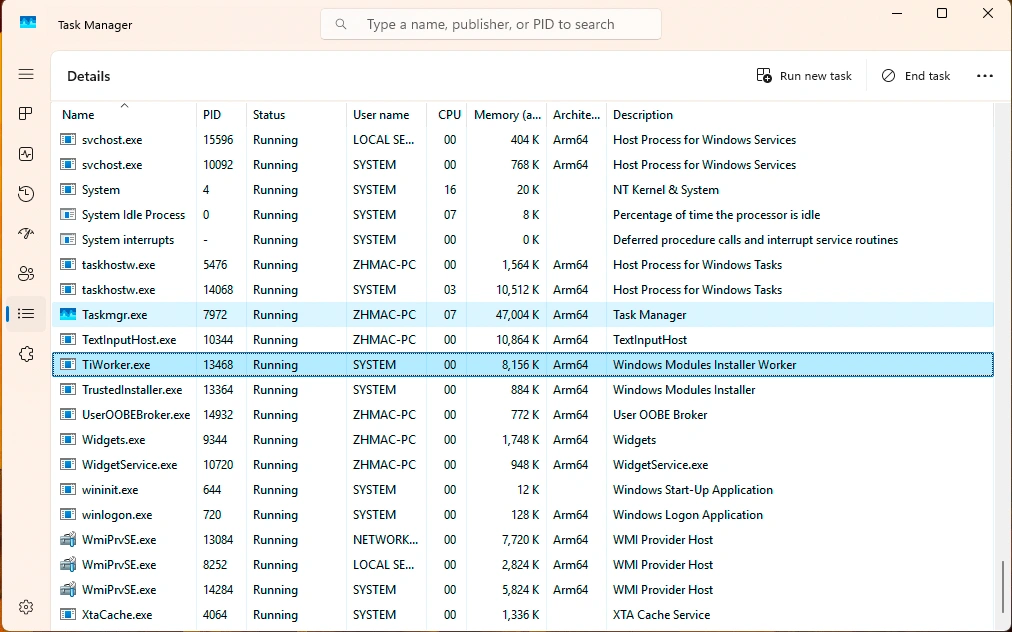Sort by the Architecture column header
Screen dimensions: 1012x632
pyautogui.click(x=576, y=114)
